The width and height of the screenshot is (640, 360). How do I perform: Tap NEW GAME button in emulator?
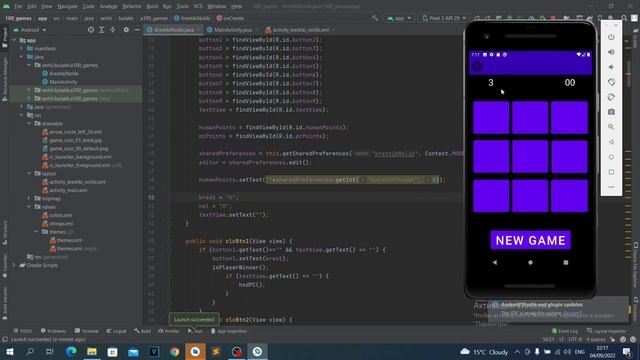click(530, 240)
